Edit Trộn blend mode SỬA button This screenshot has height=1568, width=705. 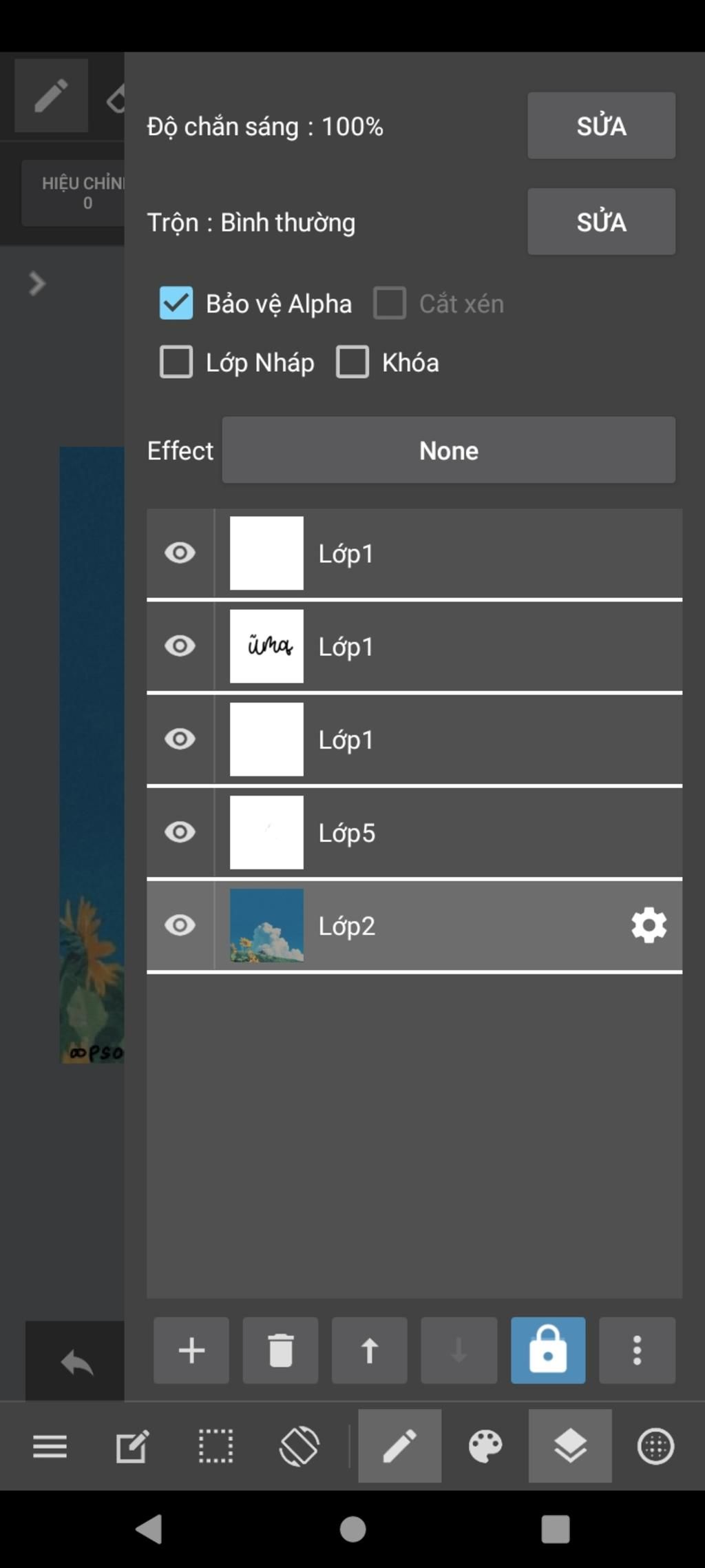point(602,222)
